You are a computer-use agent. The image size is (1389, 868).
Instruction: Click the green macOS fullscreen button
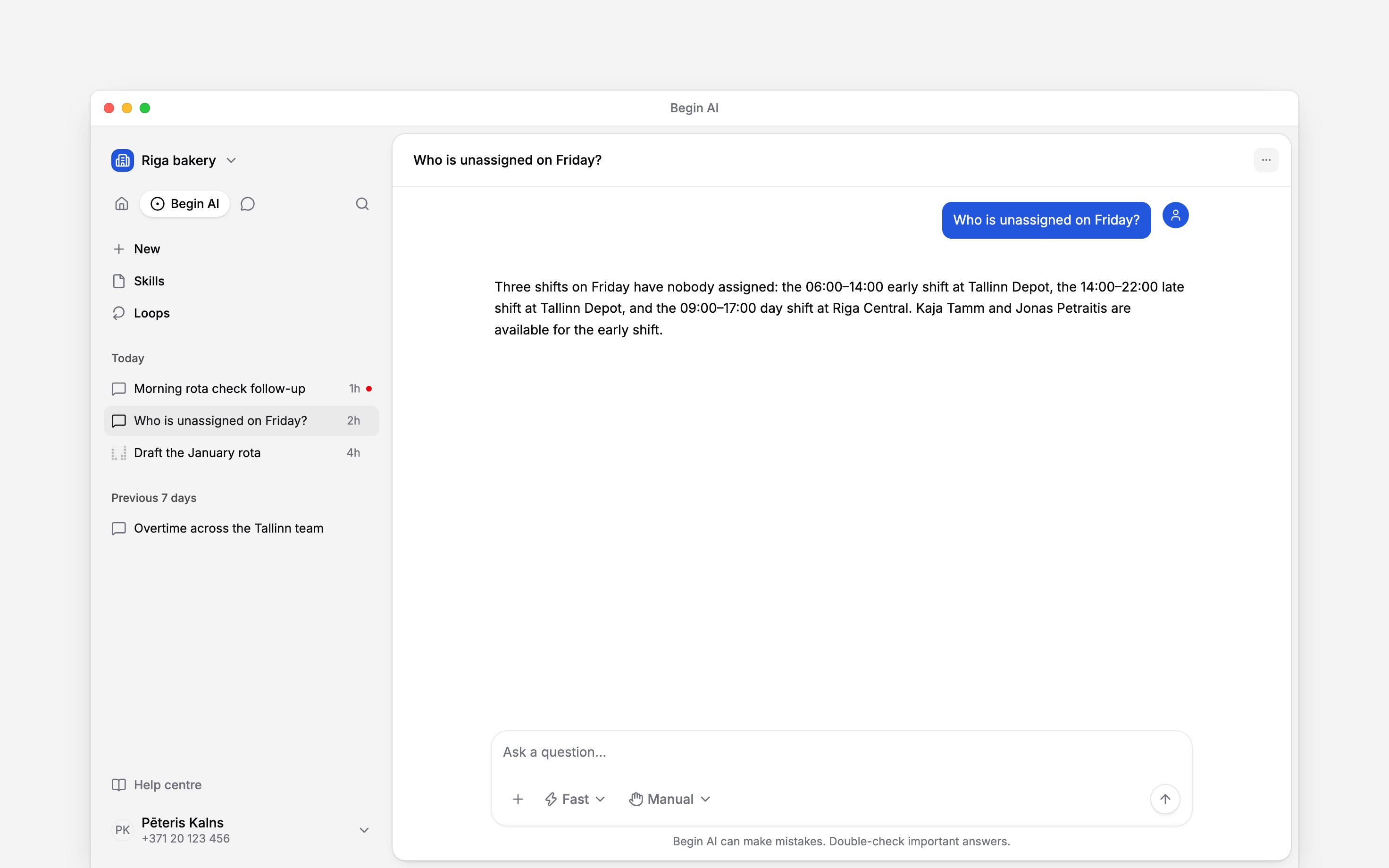[145, 108]
